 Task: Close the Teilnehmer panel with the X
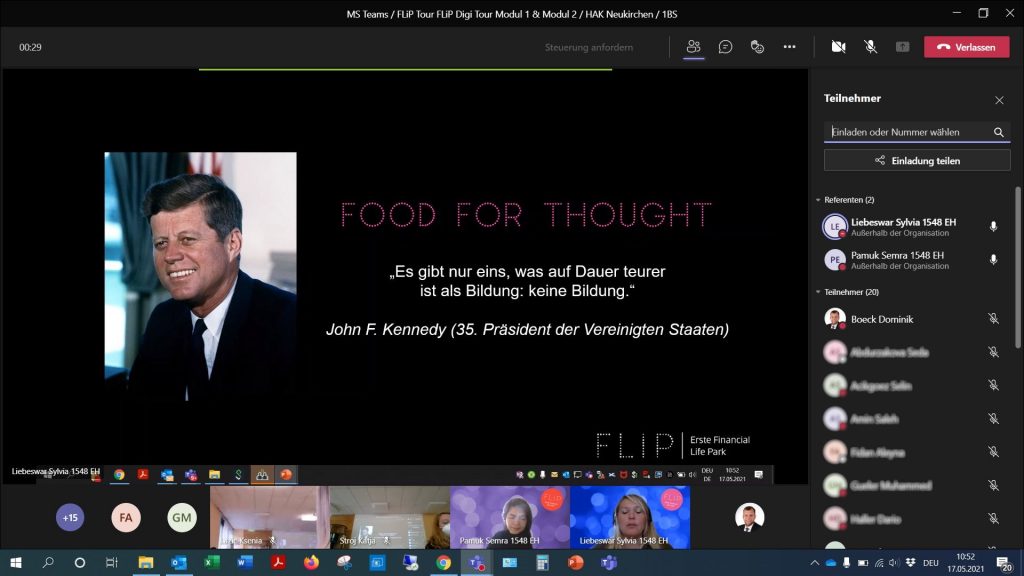998,100
